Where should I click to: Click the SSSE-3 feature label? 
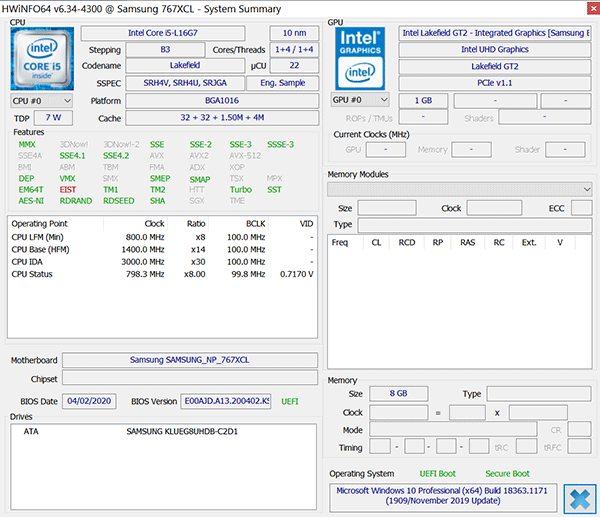click(x=280, y=145)
